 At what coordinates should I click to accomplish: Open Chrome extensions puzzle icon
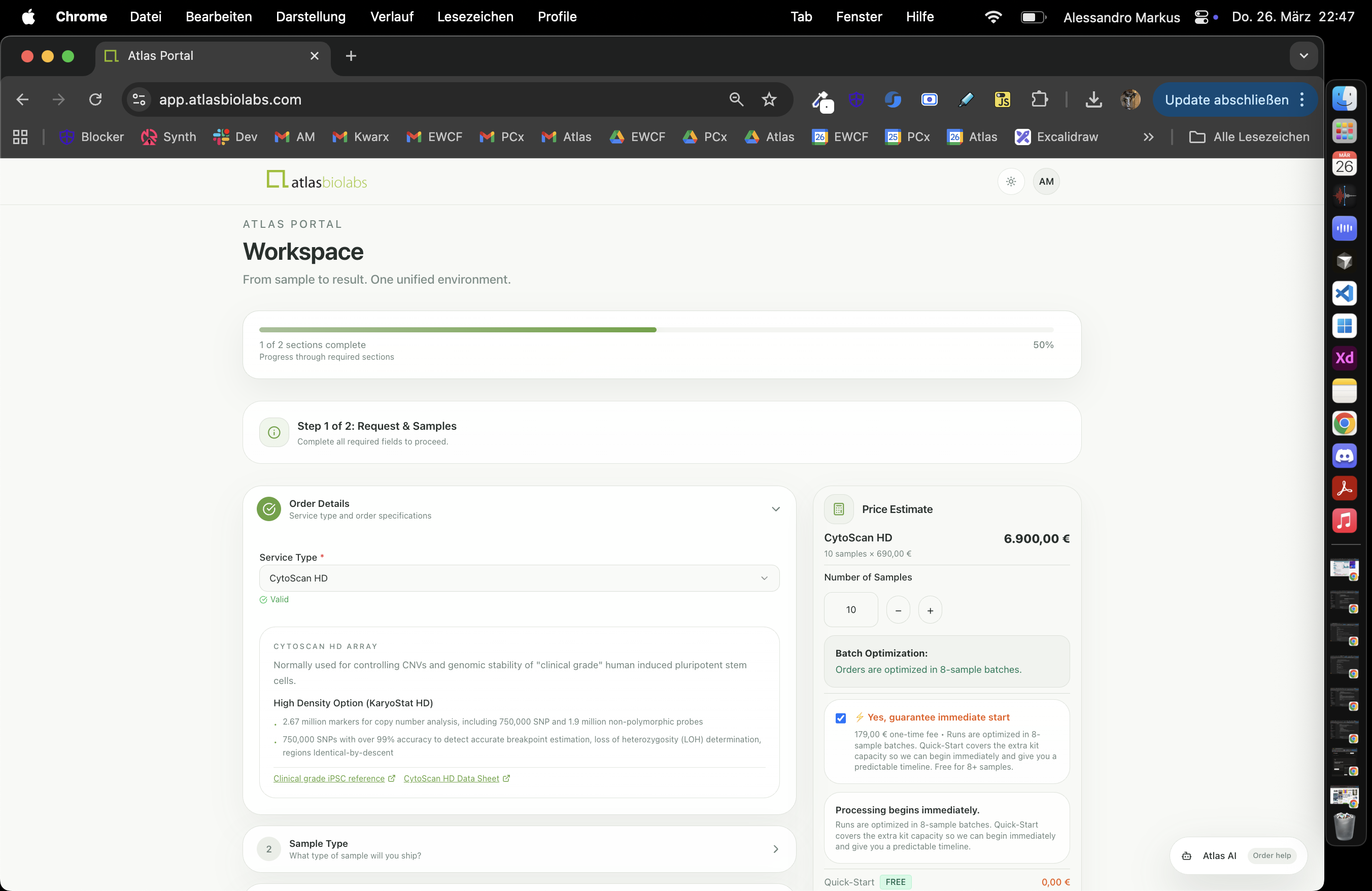[1039, 99]
